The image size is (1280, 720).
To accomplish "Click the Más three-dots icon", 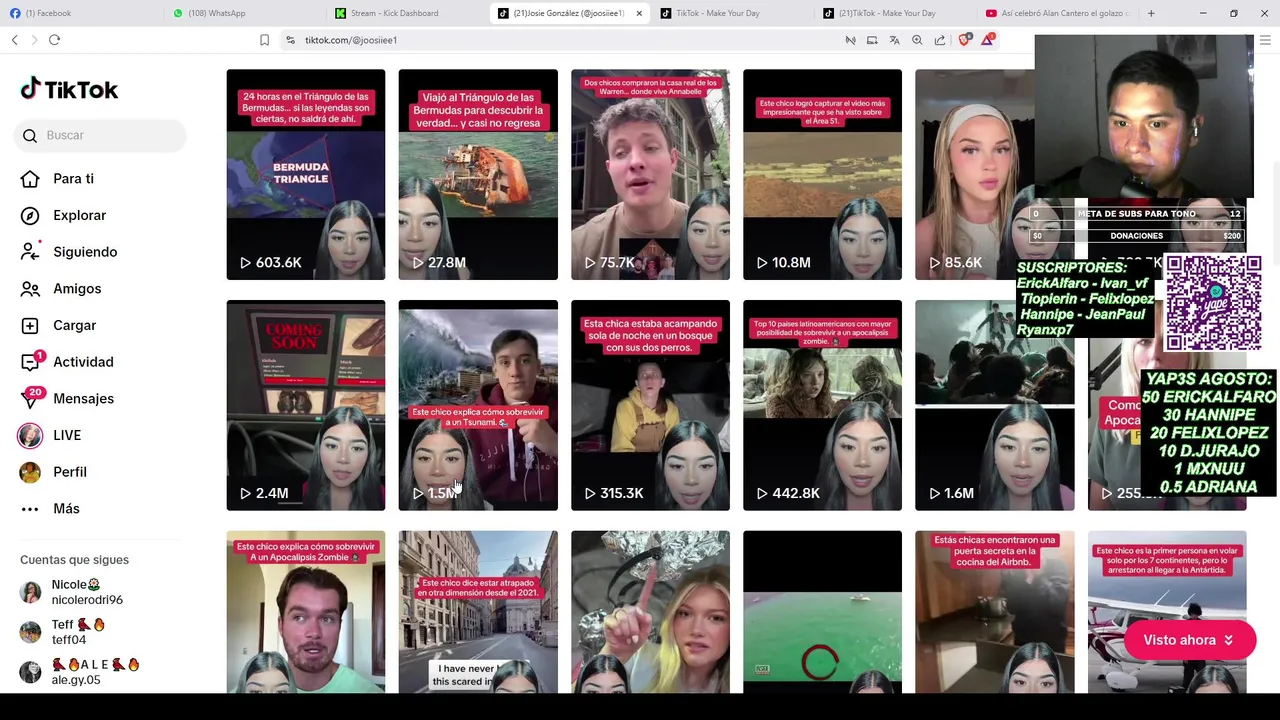I will pyautogui.click(x=30, y=509).
